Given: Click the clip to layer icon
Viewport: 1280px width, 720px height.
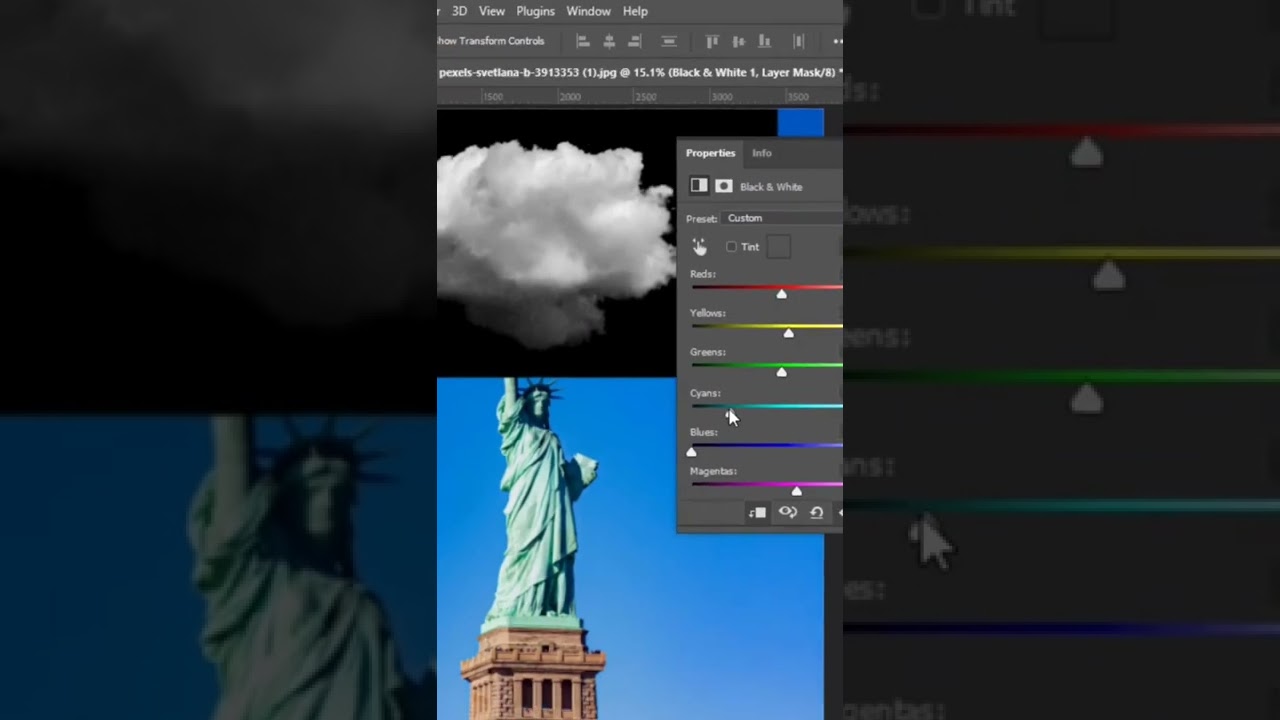Looking at the screenshot, I should point(758,513).
